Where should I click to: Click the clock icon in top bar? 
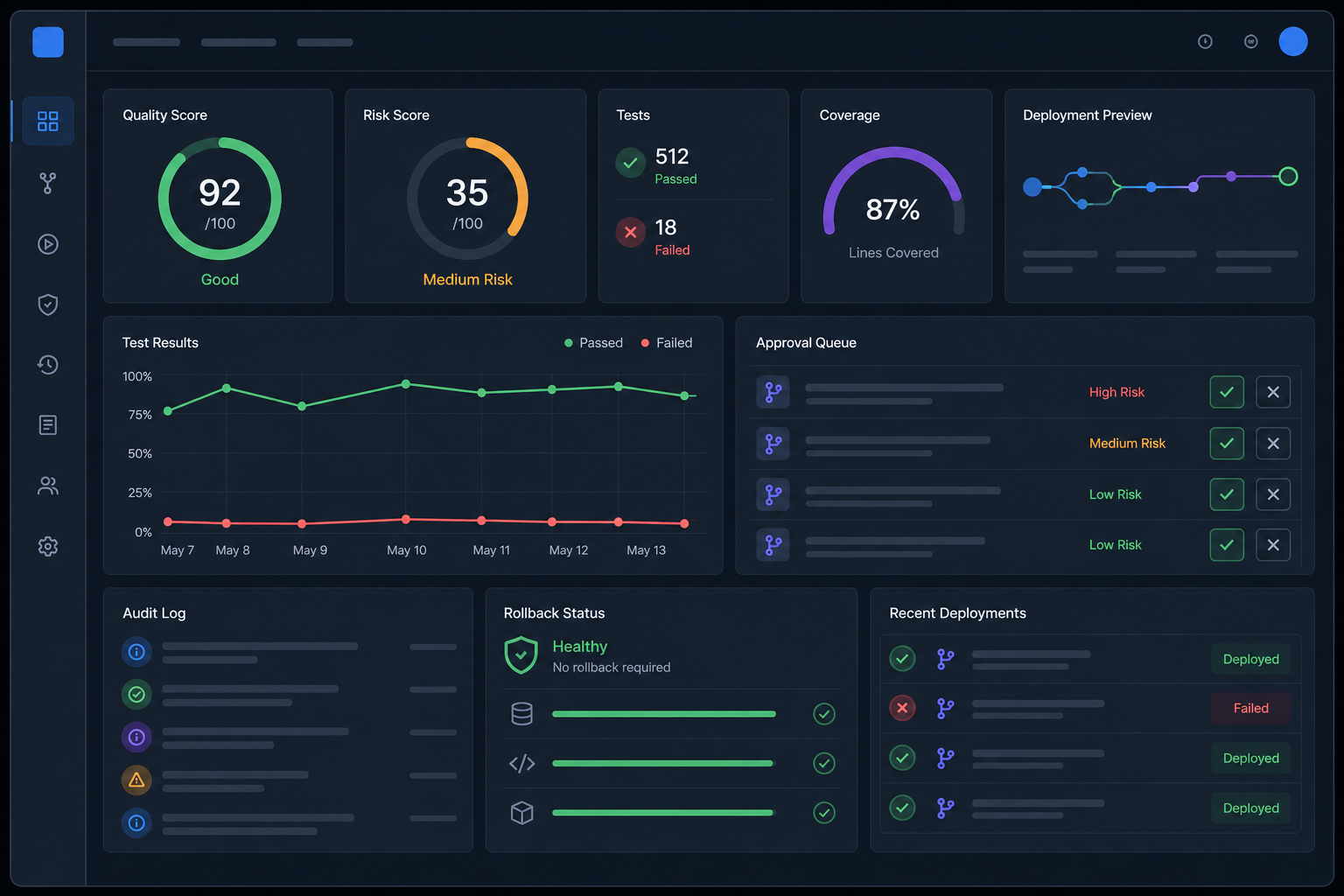coord(1205,41)
